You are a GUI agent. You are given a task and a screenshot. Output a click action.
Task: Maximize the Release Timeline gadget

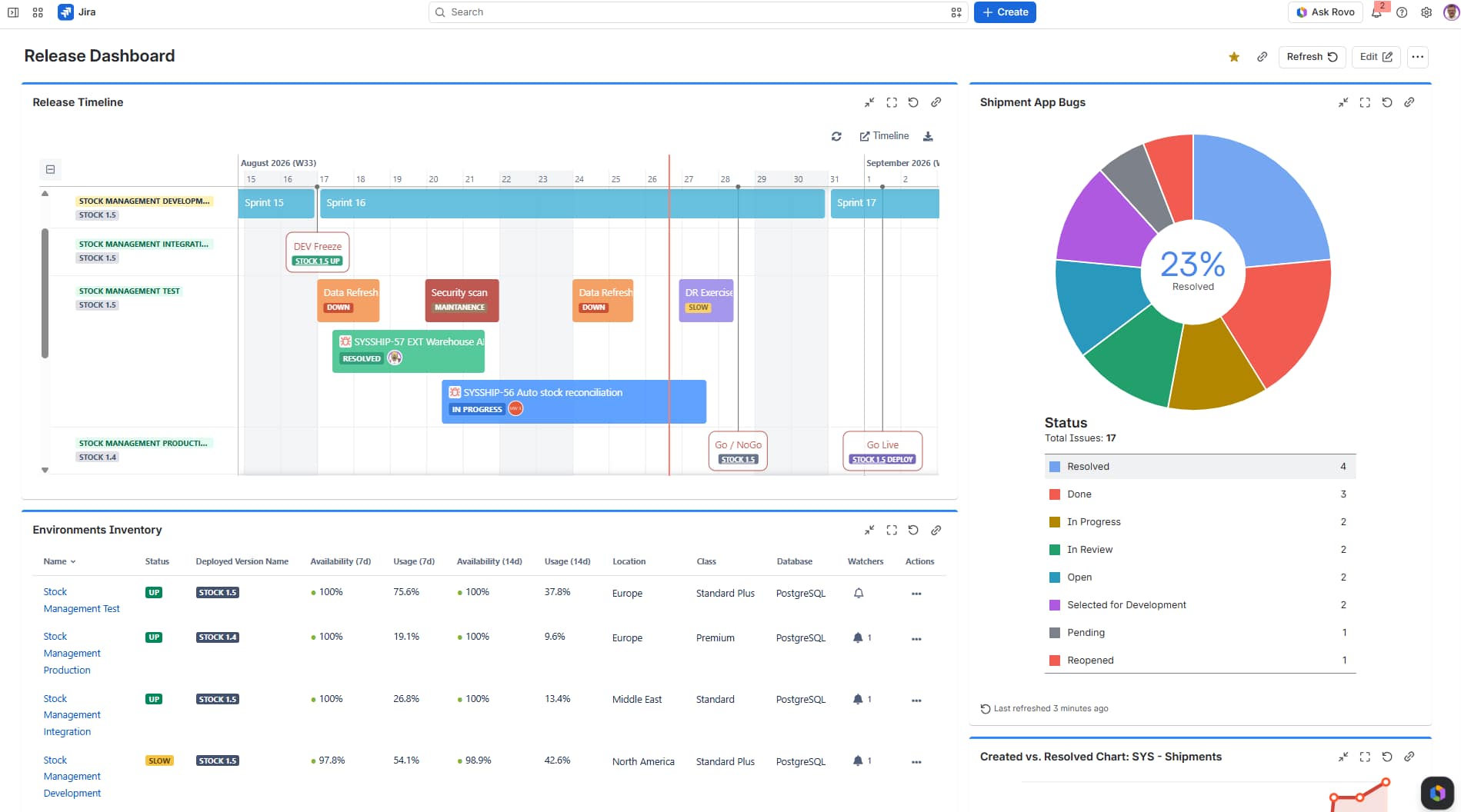892,102
